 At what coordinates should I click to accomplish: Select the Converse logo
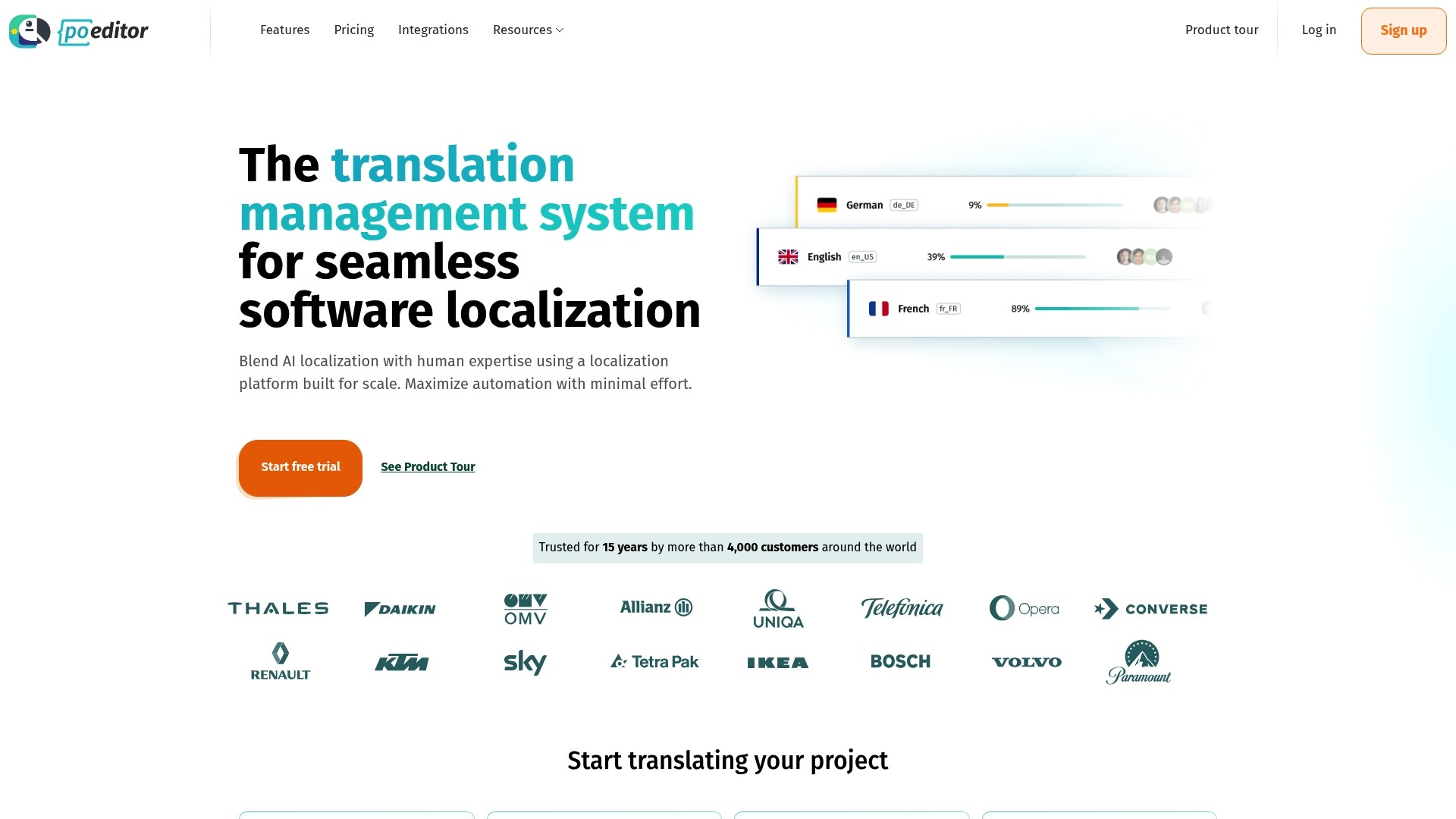point(1150,608)
